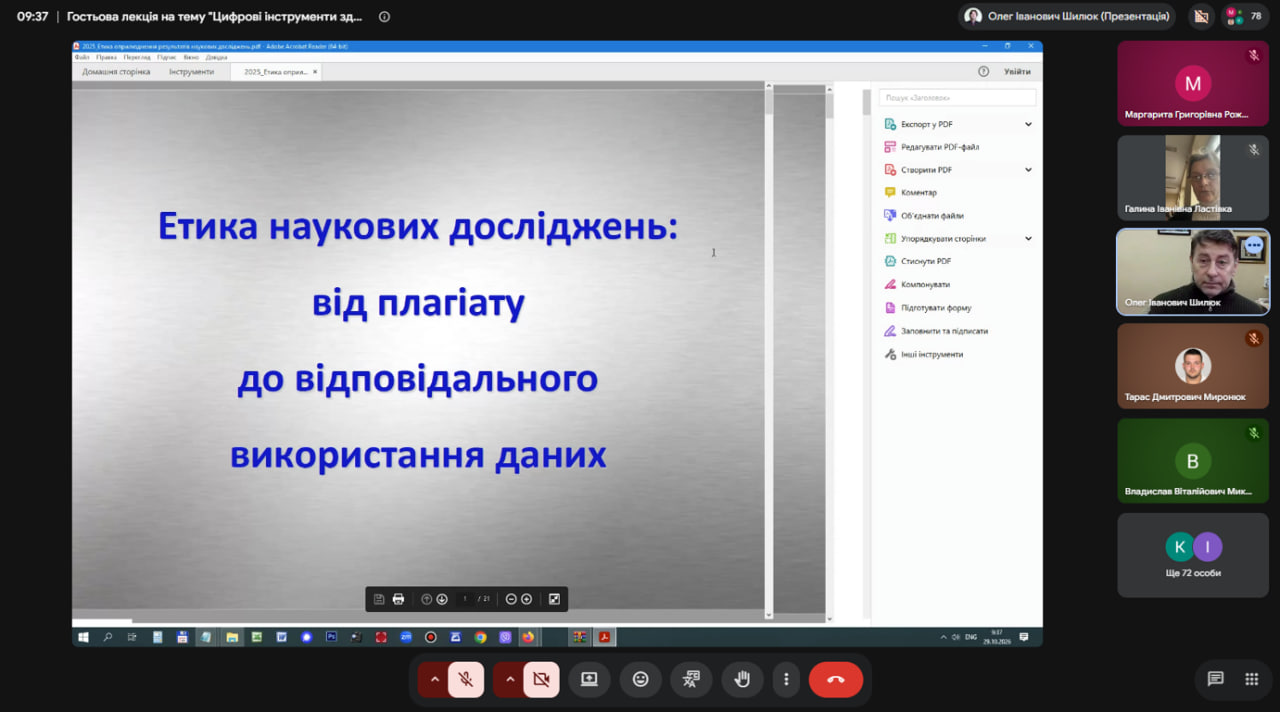Start presenting your screen
The image size is (1280, 712).
(589, 679)
